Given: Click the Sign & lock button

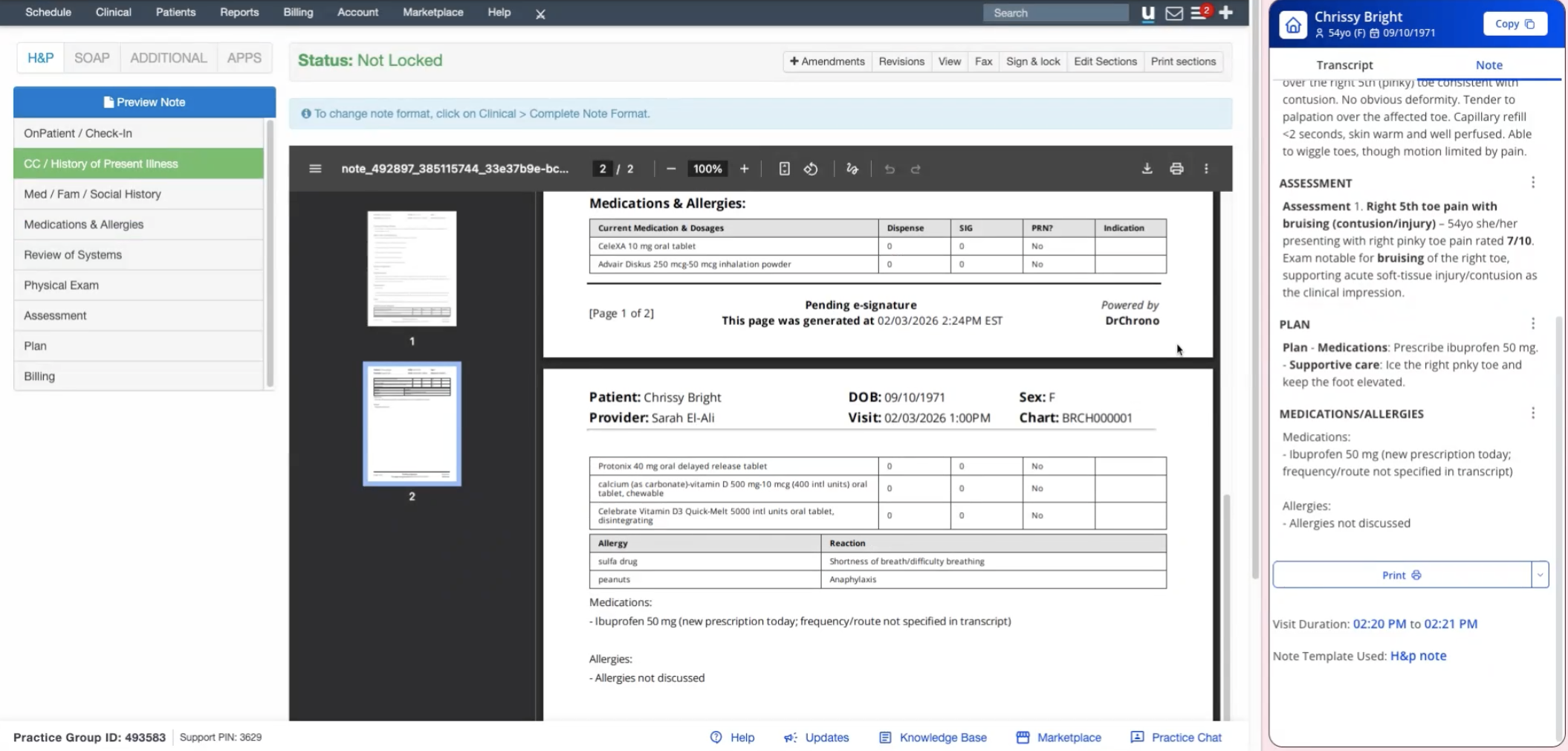Looking at the screenshot, I should coord(1033,62).
